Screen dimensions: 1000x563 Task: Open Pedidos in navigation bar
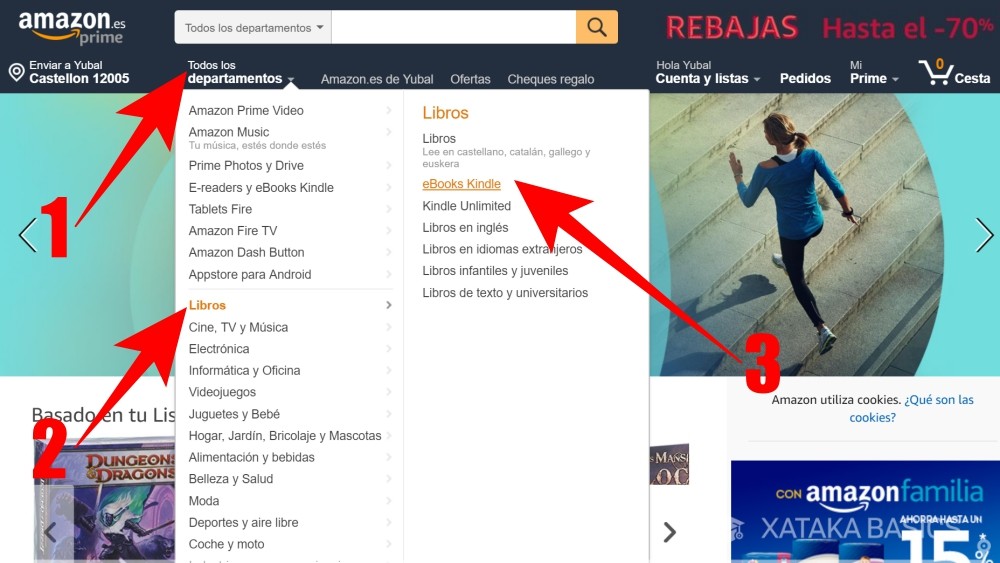(805, 78)
